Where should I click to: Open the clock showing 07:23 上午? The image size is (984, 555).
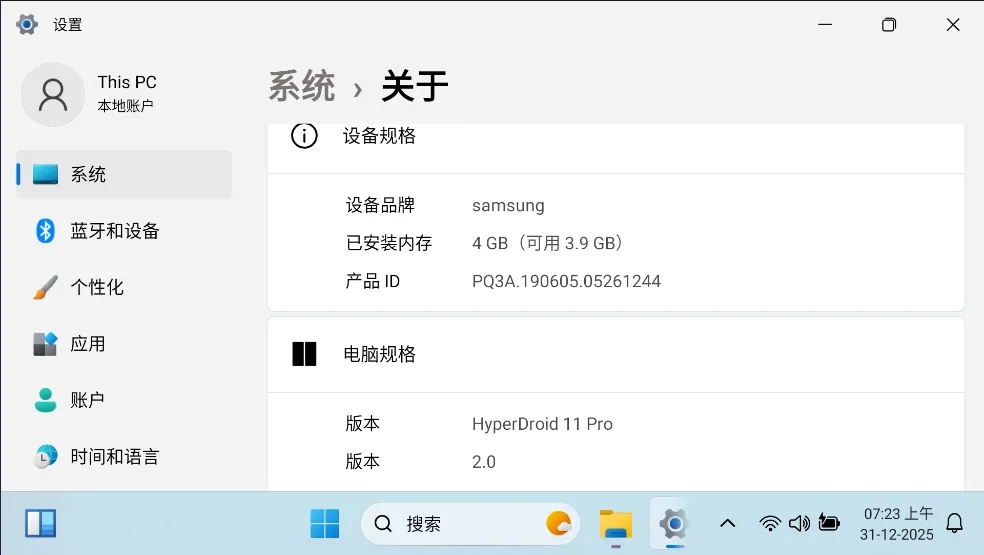coord(897,524)
